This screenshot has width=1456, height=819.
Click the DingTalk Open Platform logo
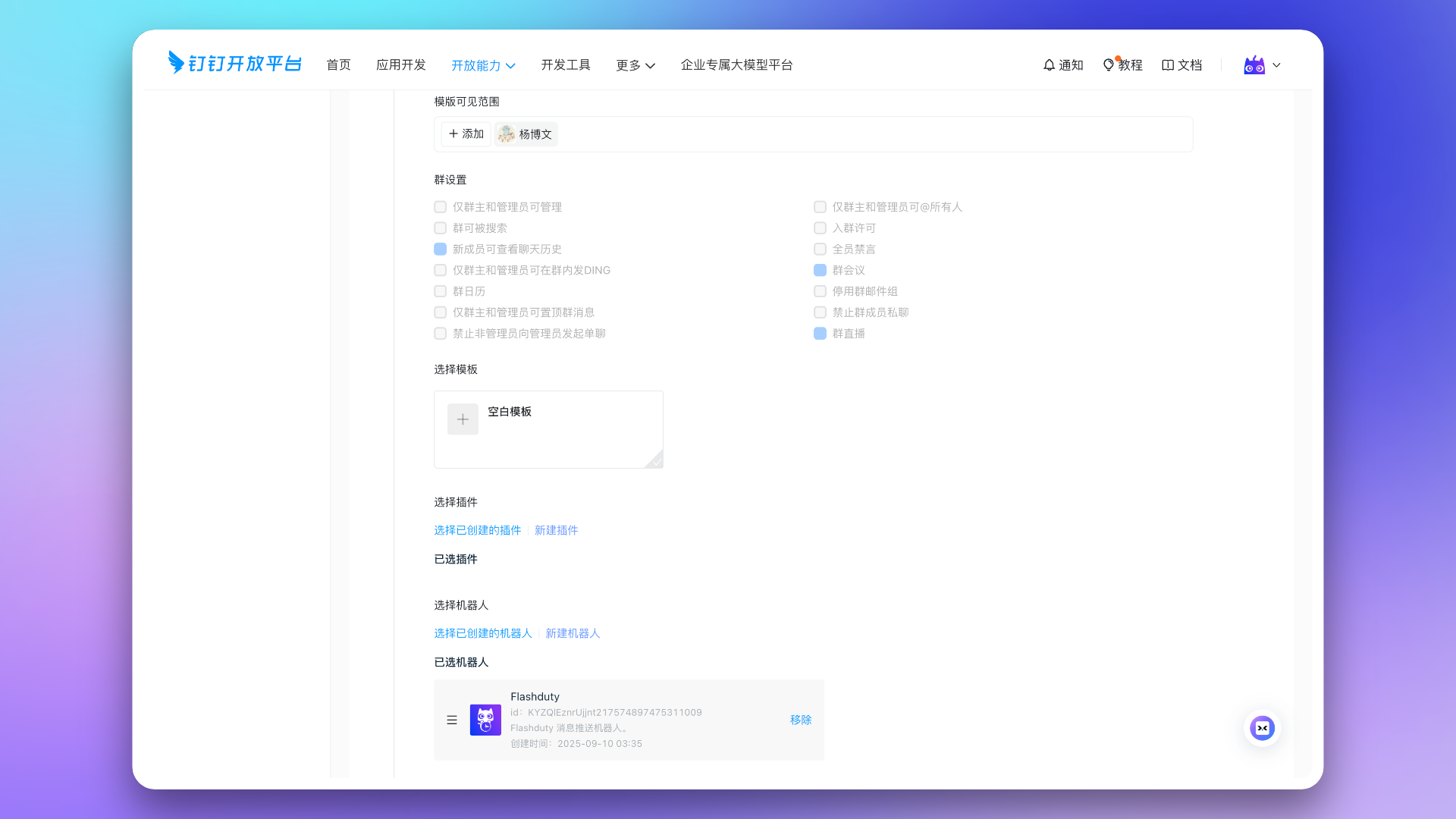[234, 63]
